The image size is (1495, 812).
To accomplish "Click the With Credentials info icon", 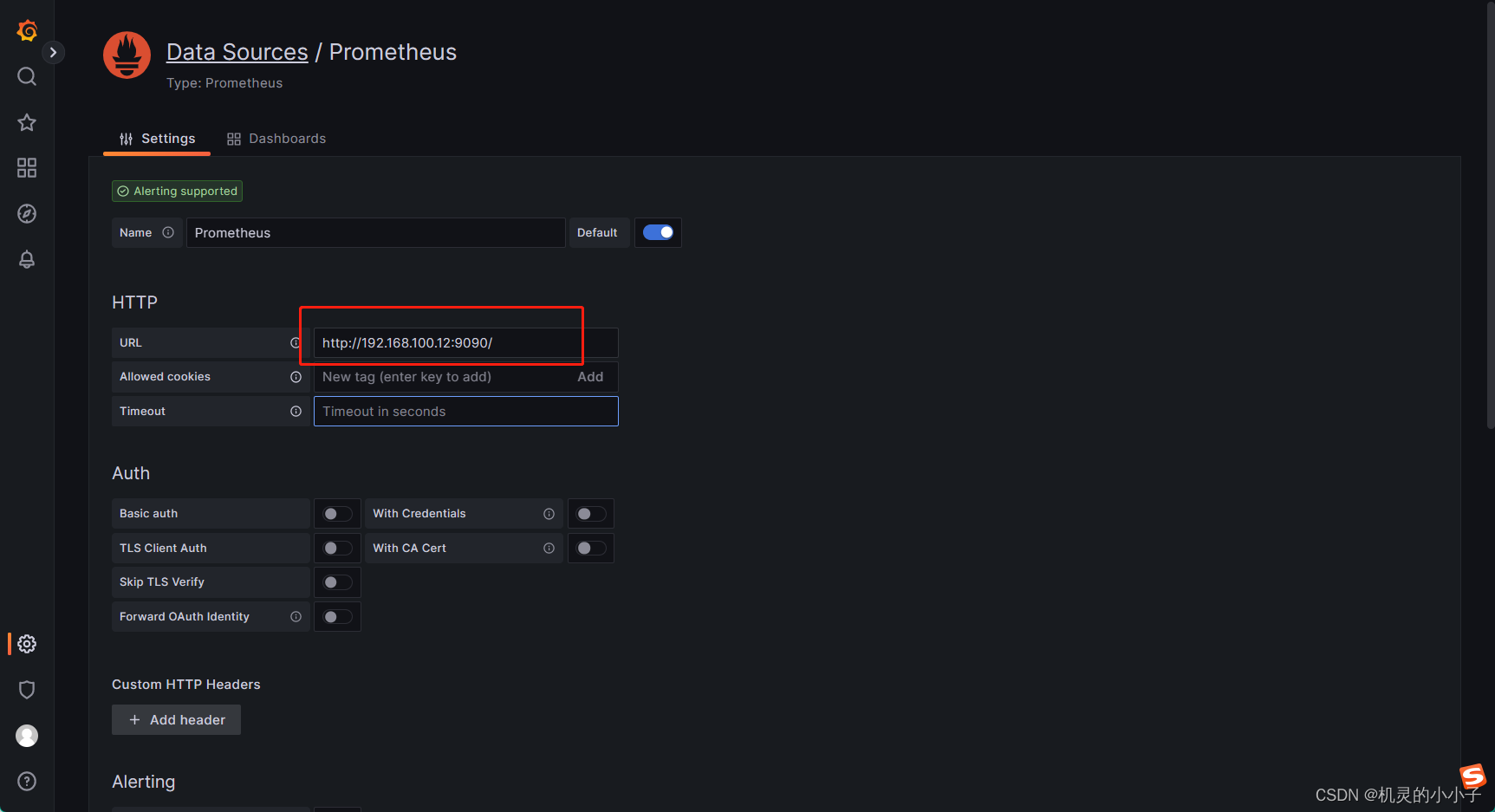I will [x=549, y=514].
